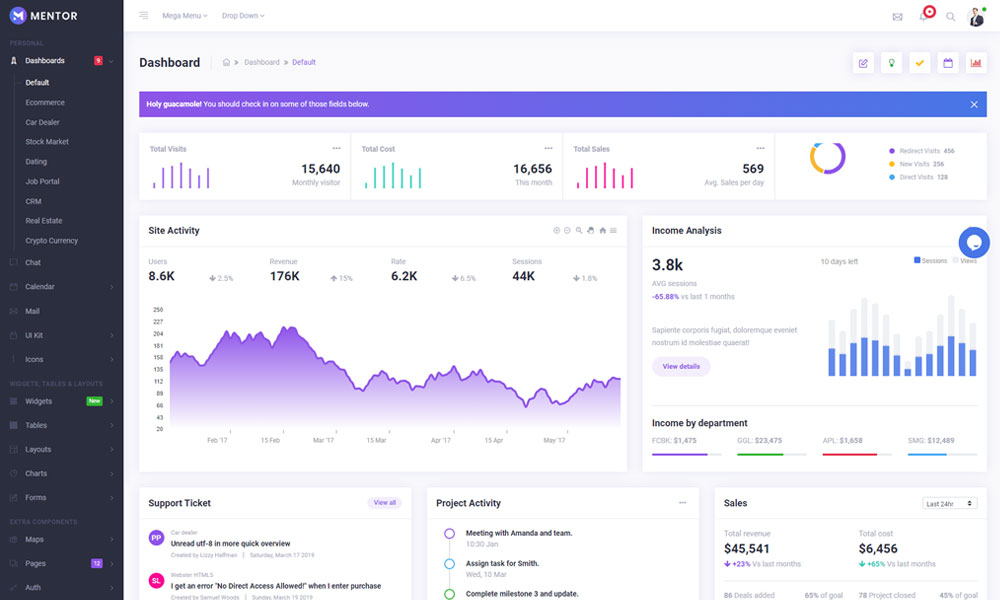Screen dimensions: 1000x600
Task: Reset Site Activity chart with home icon
Action: click(x=602, y=231)
